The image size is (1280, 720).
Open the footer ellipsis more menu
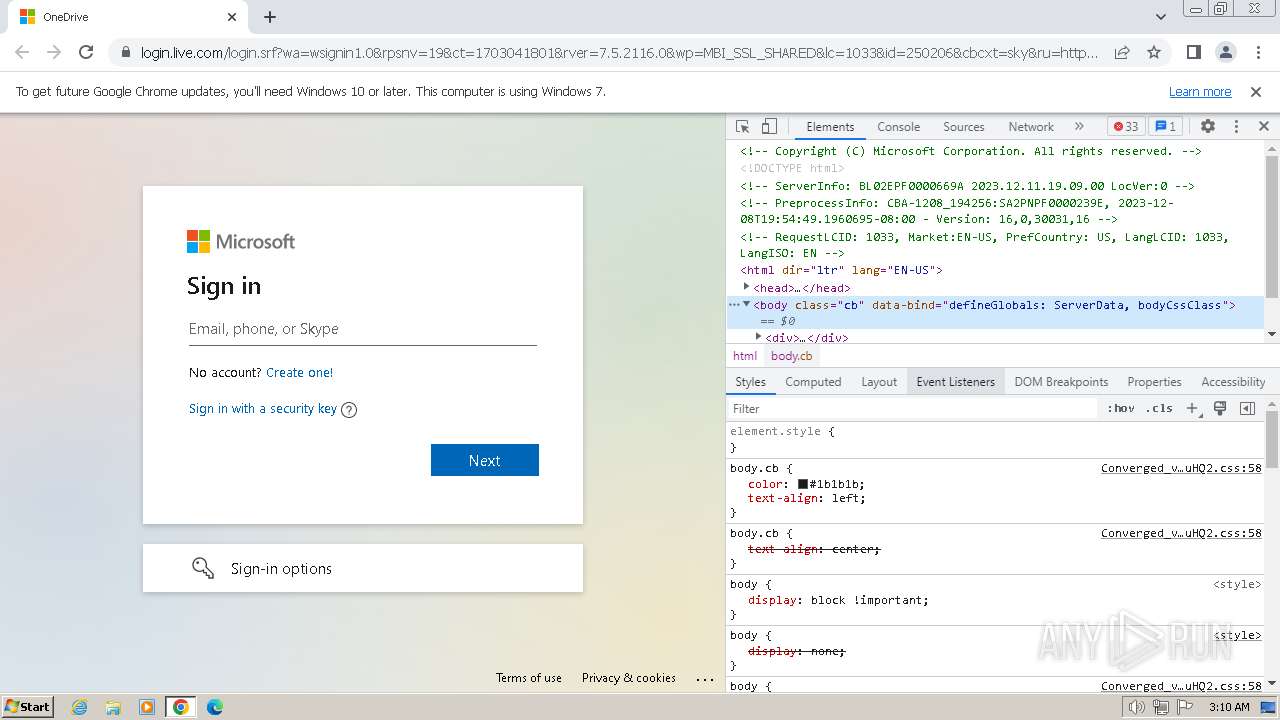[705, 678]
